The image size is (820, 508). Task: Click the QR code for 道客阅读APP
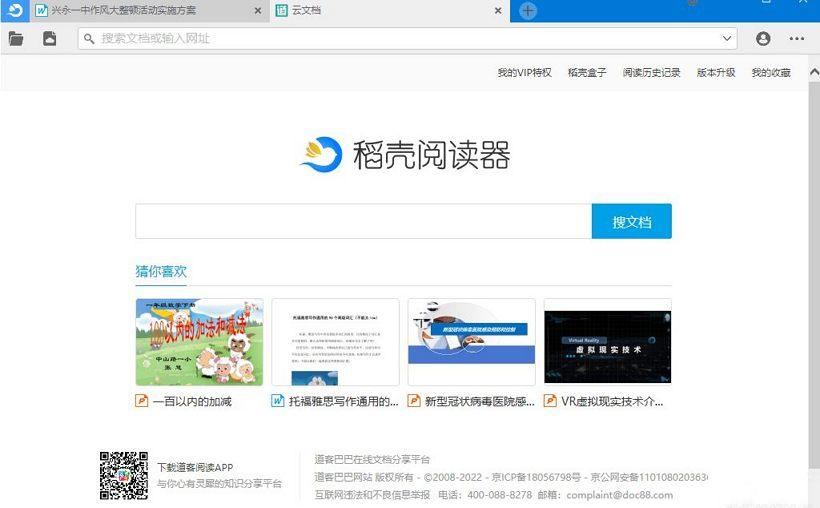point(124,475)
